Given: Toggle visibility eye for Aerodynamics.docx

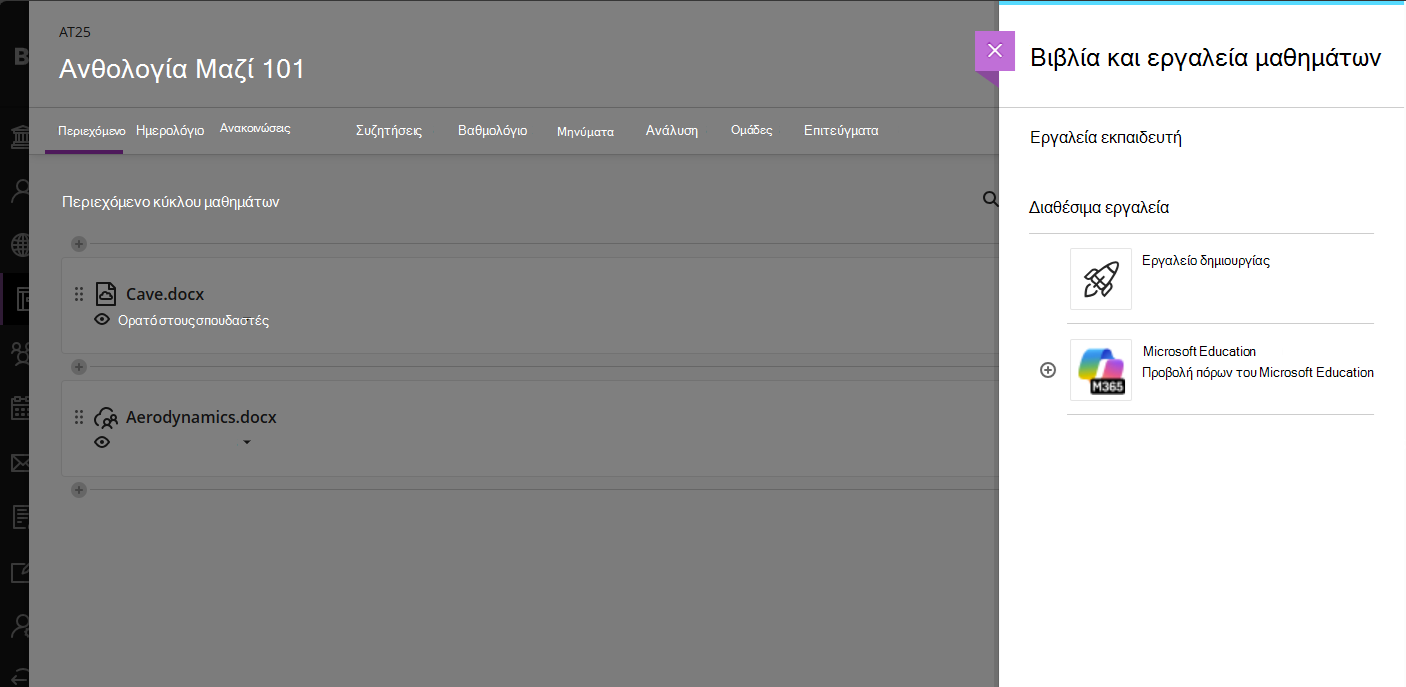Looking at the screenshot, I should point(102,442).
